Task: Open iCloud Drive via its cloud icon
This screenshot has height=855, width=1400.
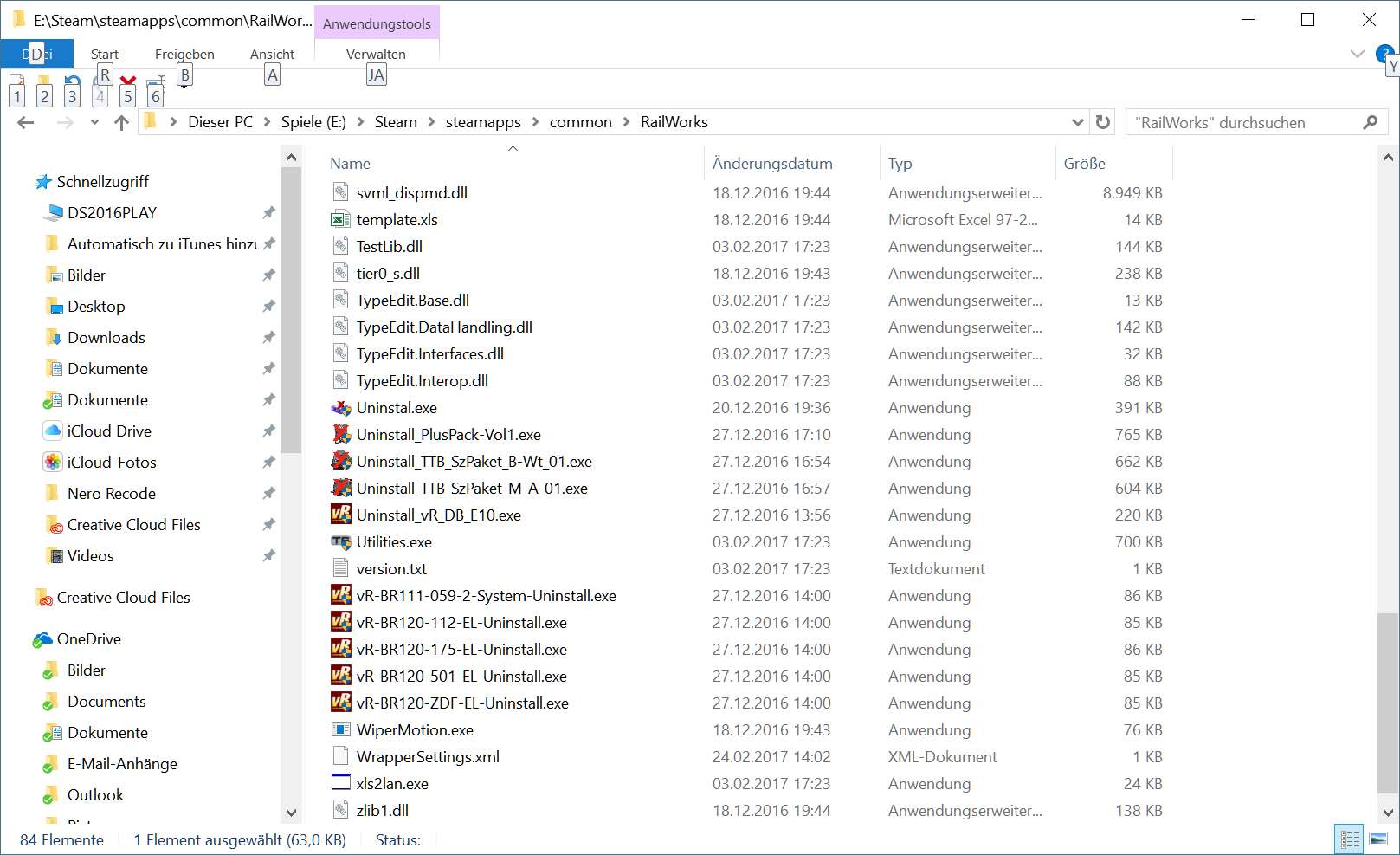Action: [54, 431]
